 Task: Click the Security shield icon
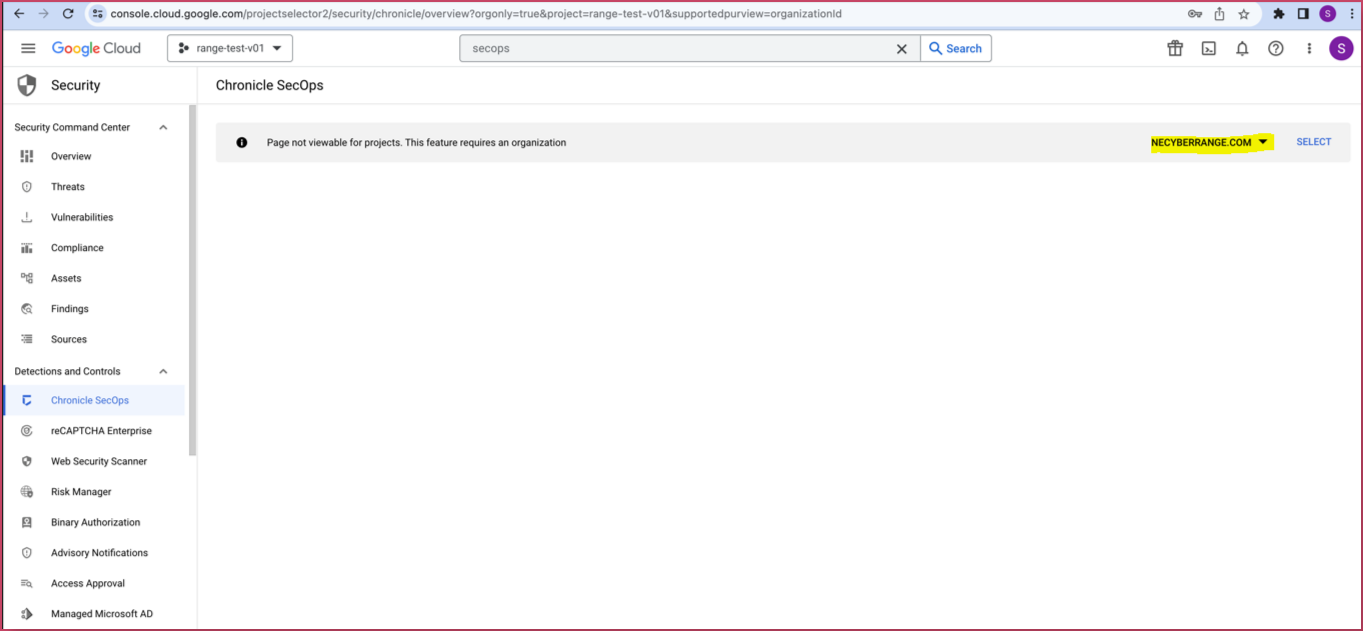click(x=27, y=85)
